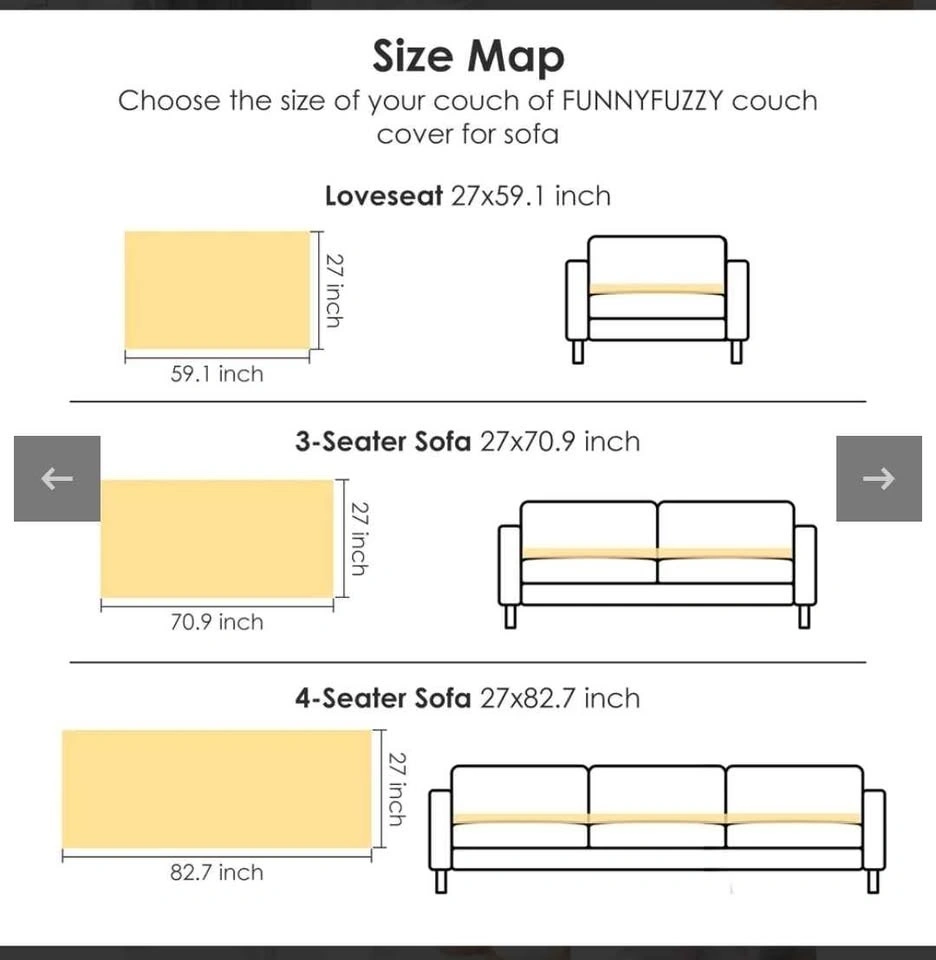Click the "27 inch" label beside 4-seater rectangle
Image resolution: width=936 pixels, height=960 pixels.
click(x=397, y=788)
